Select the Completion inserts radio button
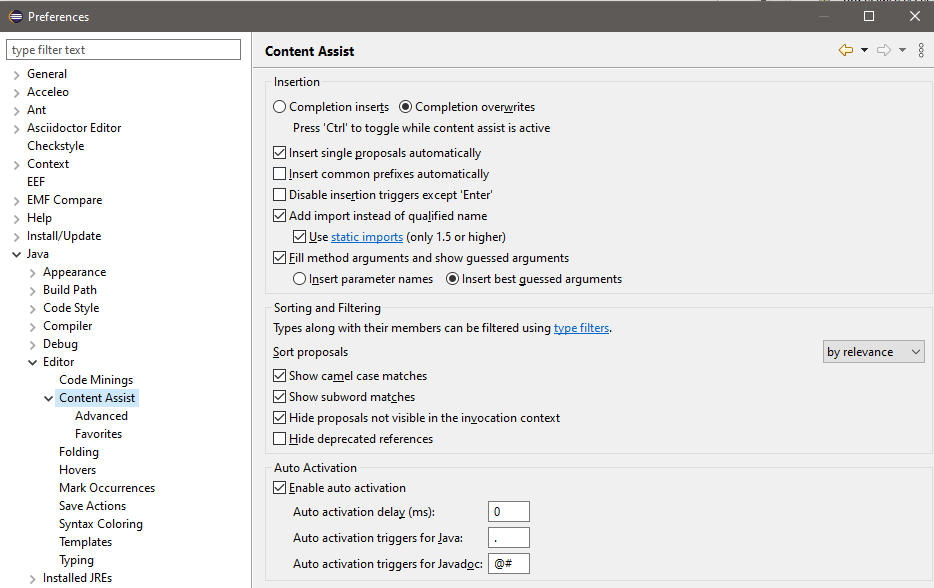 tap(280, 107)
